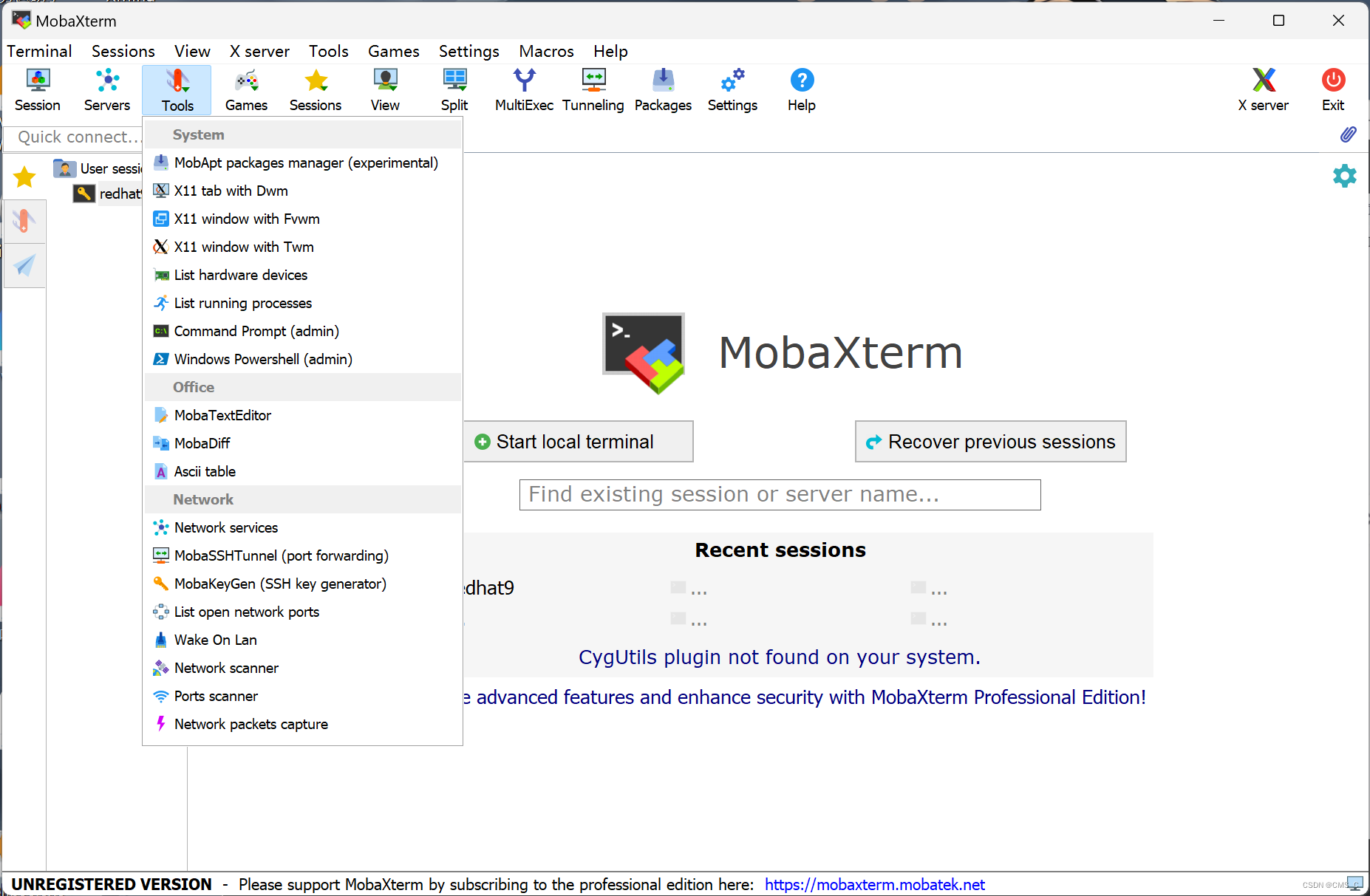The width and height of the screenshot is (1370, 896).
Task: Open Command Prompt (admin)
Action: [x=303, y=331]
